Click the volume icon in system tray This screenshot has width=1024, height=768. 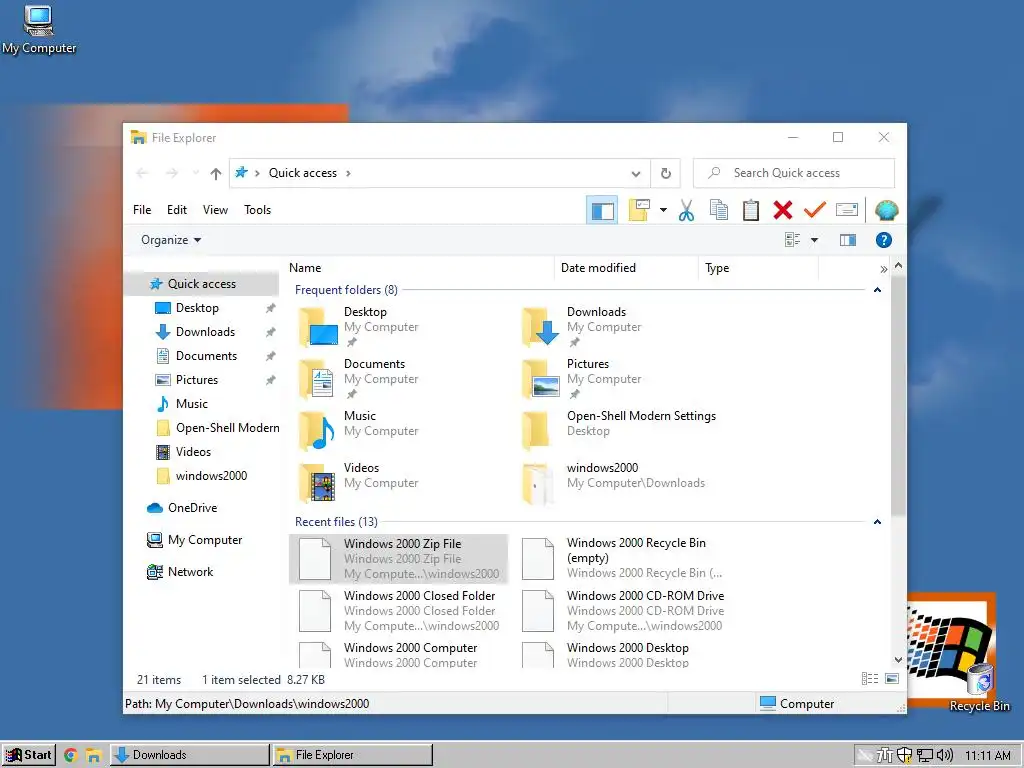944,756
